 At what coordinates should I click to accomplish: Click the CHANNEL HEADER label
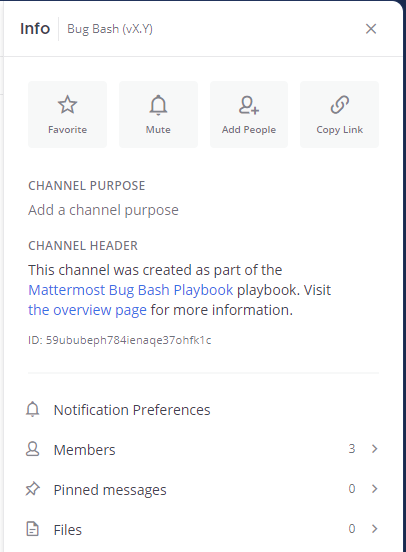click(83, 246)
